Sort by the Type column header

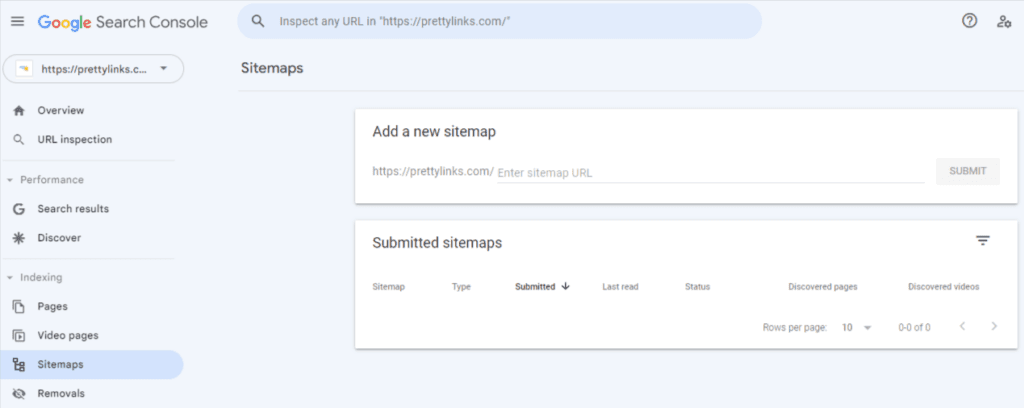[x=461, y=287]
